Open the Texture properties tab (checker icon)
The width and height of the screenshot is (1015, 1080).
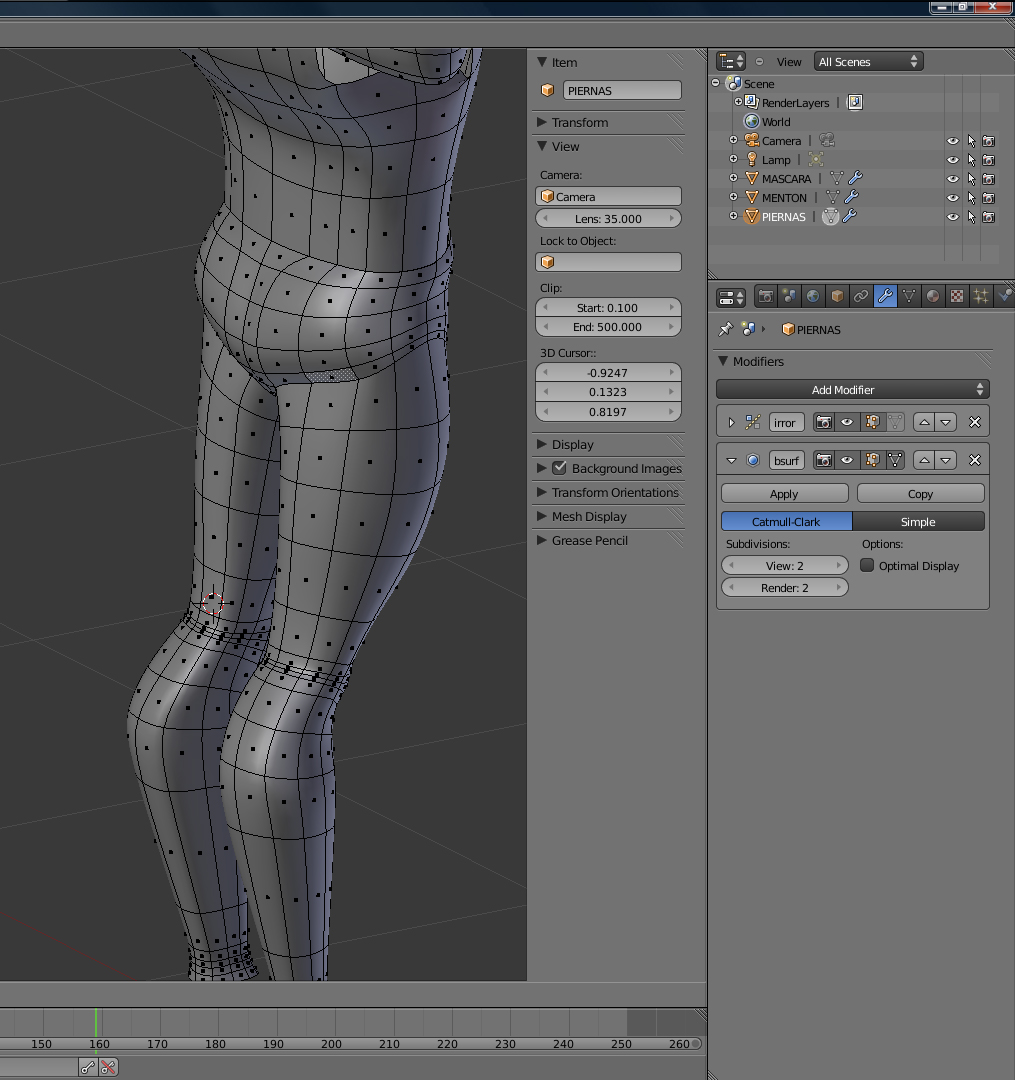click(957, 297)
